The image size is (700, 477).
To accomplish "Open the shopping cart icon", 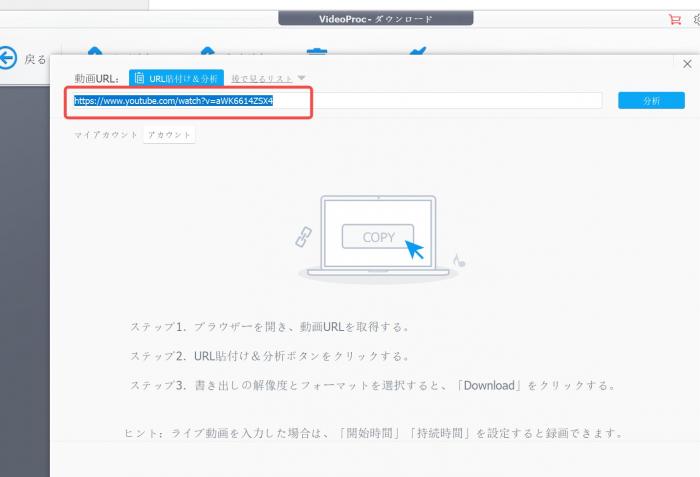I will click(x=675, y=19).
